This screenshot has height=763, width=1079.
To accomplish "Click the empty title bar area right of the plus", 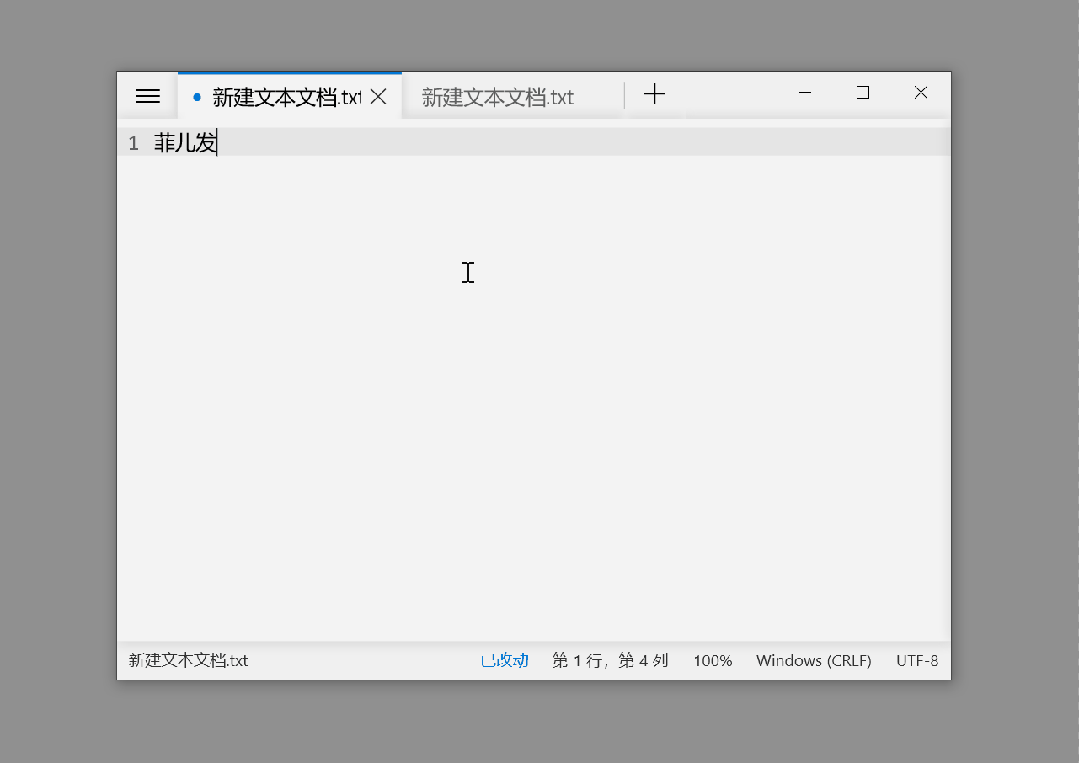I will coord(729,95).
